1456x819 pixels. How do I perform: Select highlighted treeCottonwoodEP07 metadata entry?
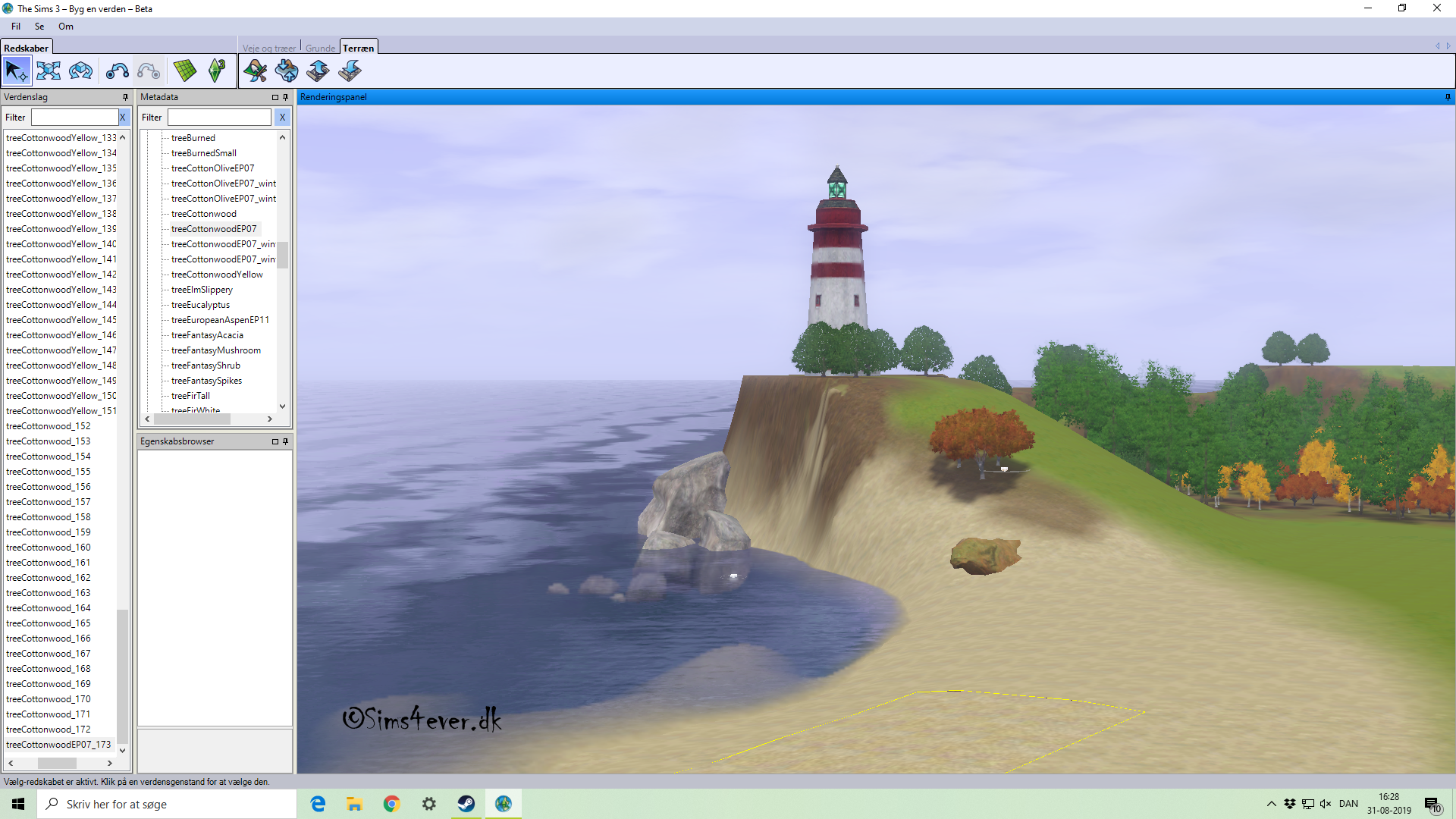pyautogui.click(x=214, y=229)
